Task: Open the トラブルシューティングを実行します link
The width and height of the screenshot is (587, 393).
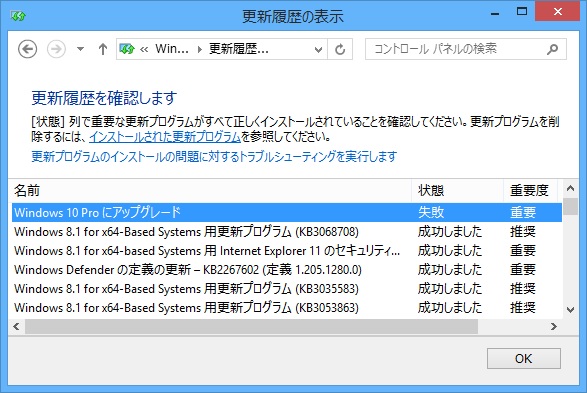Action: 214,156
